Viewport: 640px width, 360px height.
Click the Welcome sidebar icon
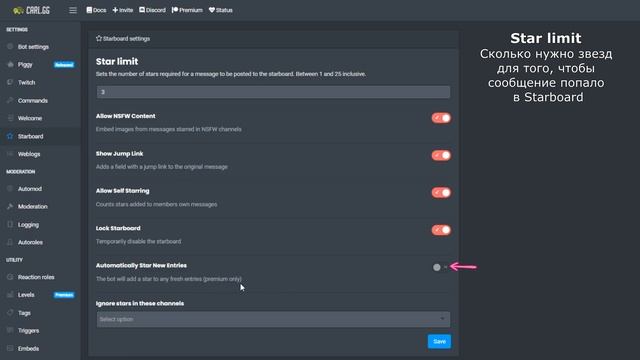point(10,118)
